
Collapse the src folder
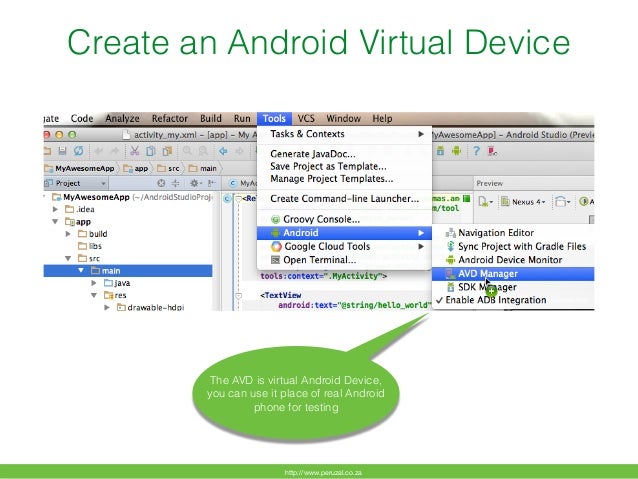coord(68,258)
